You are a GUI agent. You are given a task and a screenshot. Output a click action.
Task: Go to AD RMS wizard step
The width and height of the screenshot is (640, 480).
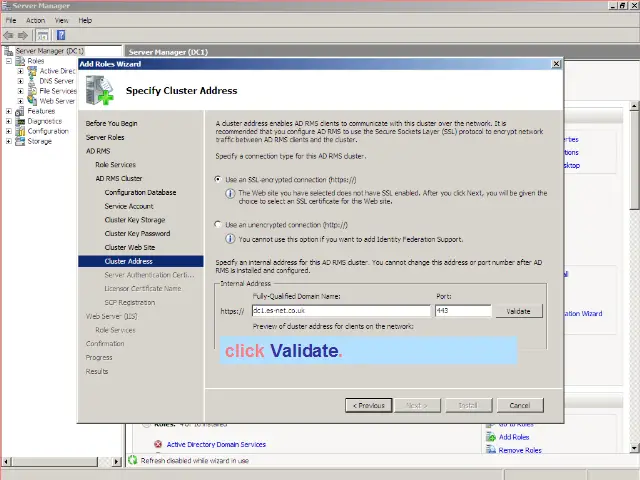coord(98,151)
